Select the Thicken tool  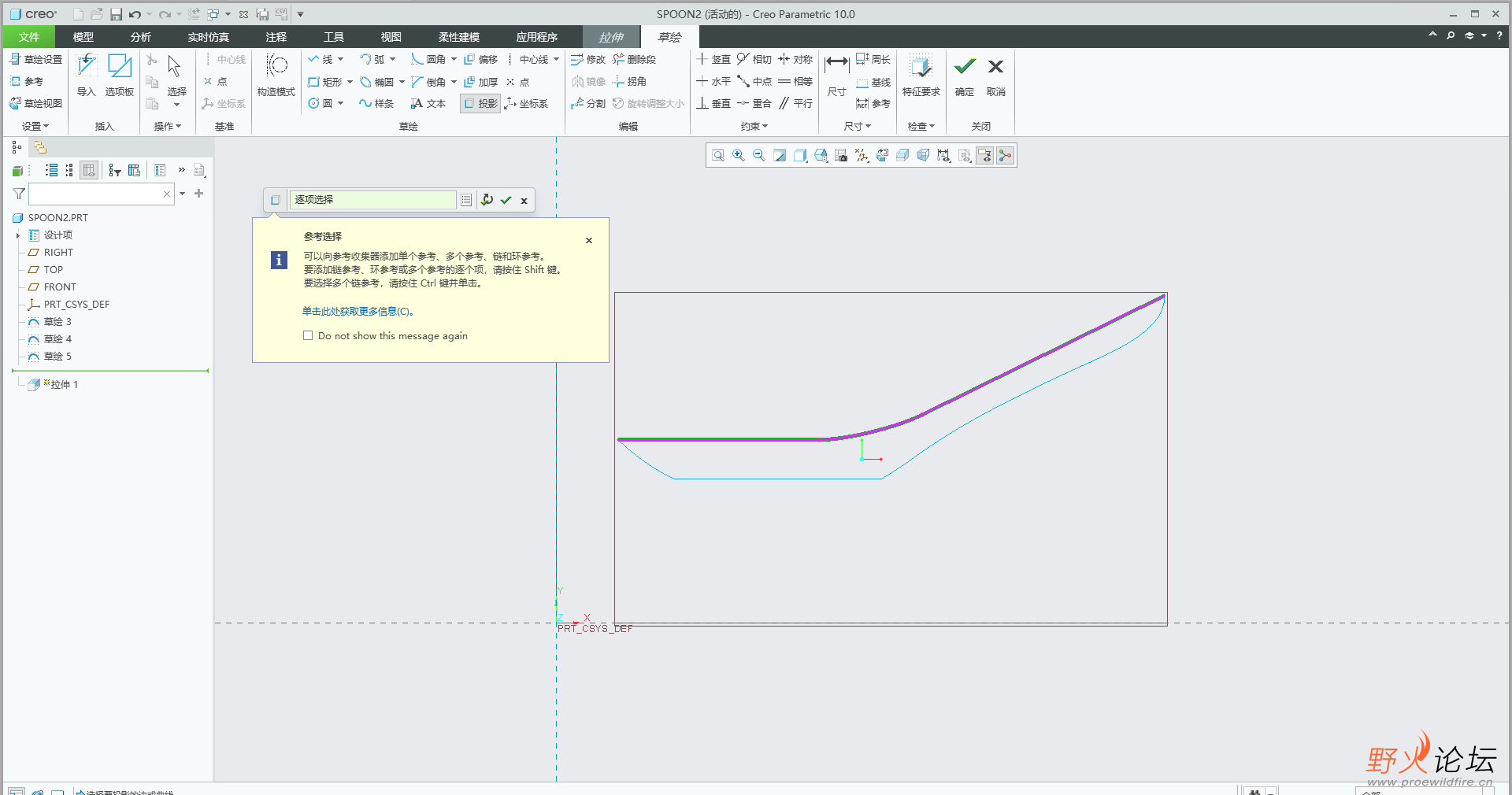tap(481, 82)
